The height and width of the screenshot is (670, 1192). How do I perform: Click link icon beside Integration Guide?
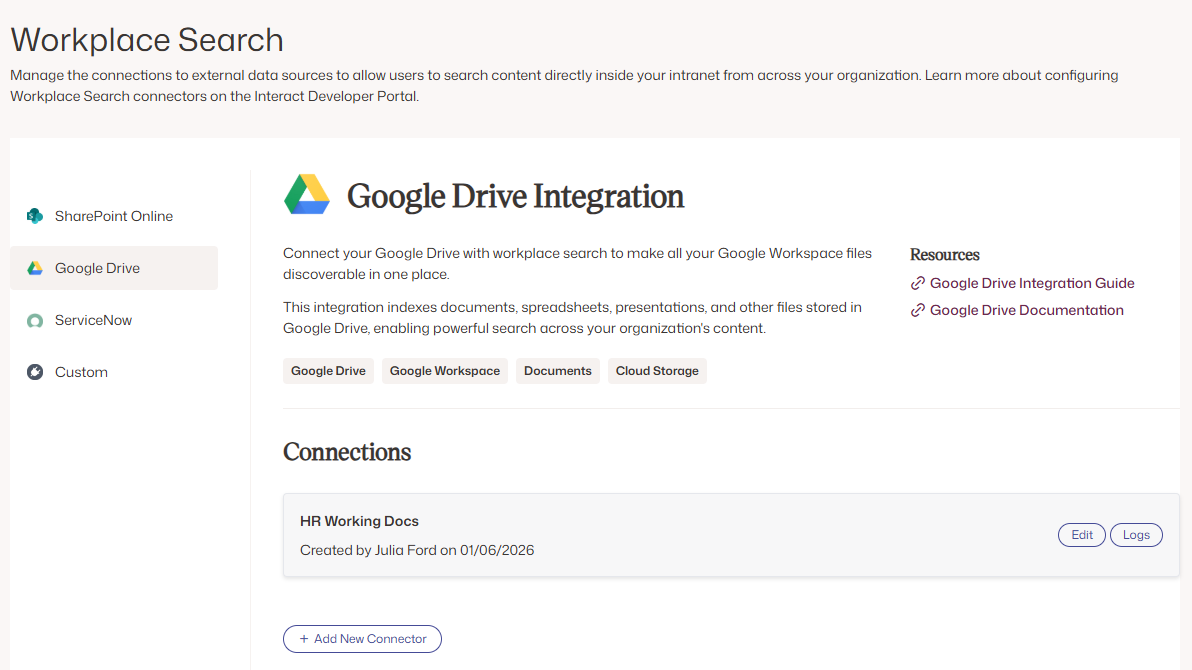tap(918, 283)
